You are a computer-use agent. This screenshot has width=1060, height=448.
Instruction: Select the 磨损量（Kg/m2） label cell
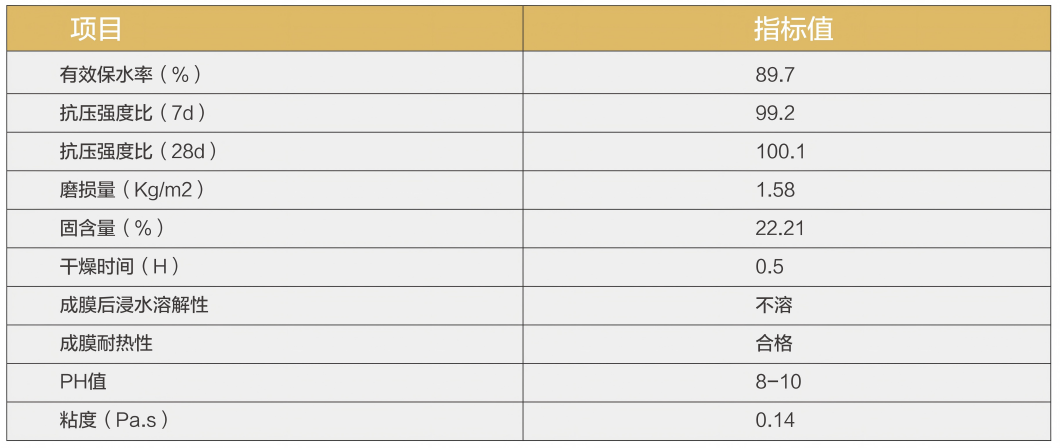click(139, 190)
